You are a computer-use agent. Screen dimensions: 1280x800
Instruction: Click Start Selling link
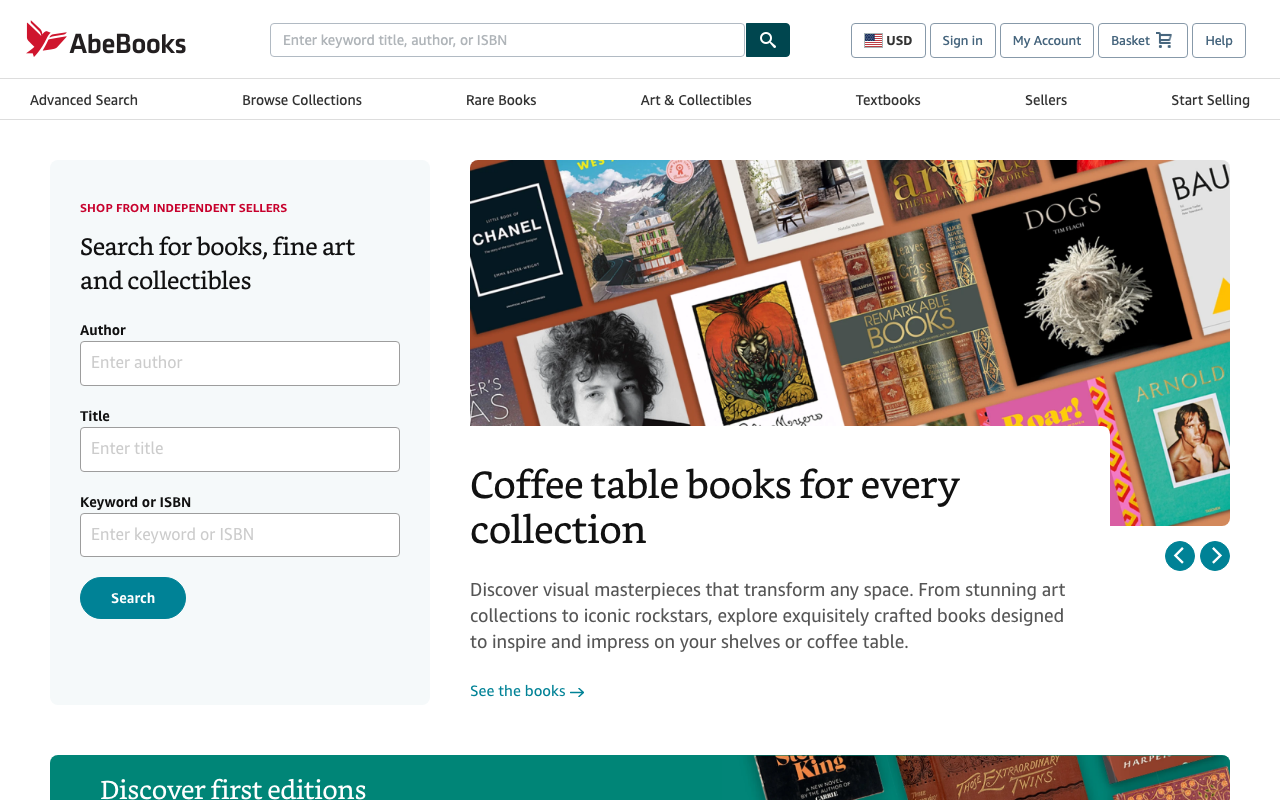click(1210, 100)
